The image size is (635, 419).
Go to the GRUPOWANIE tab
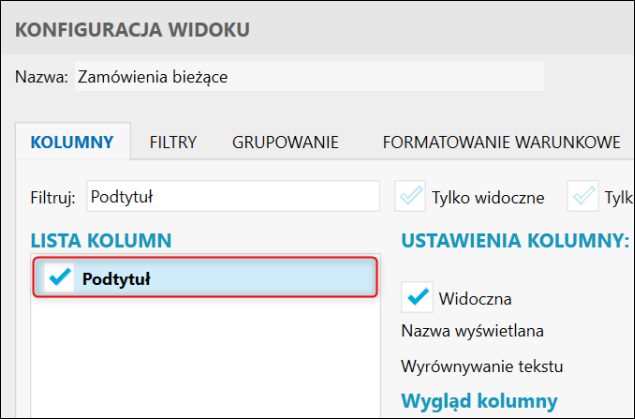click(285, 142)
